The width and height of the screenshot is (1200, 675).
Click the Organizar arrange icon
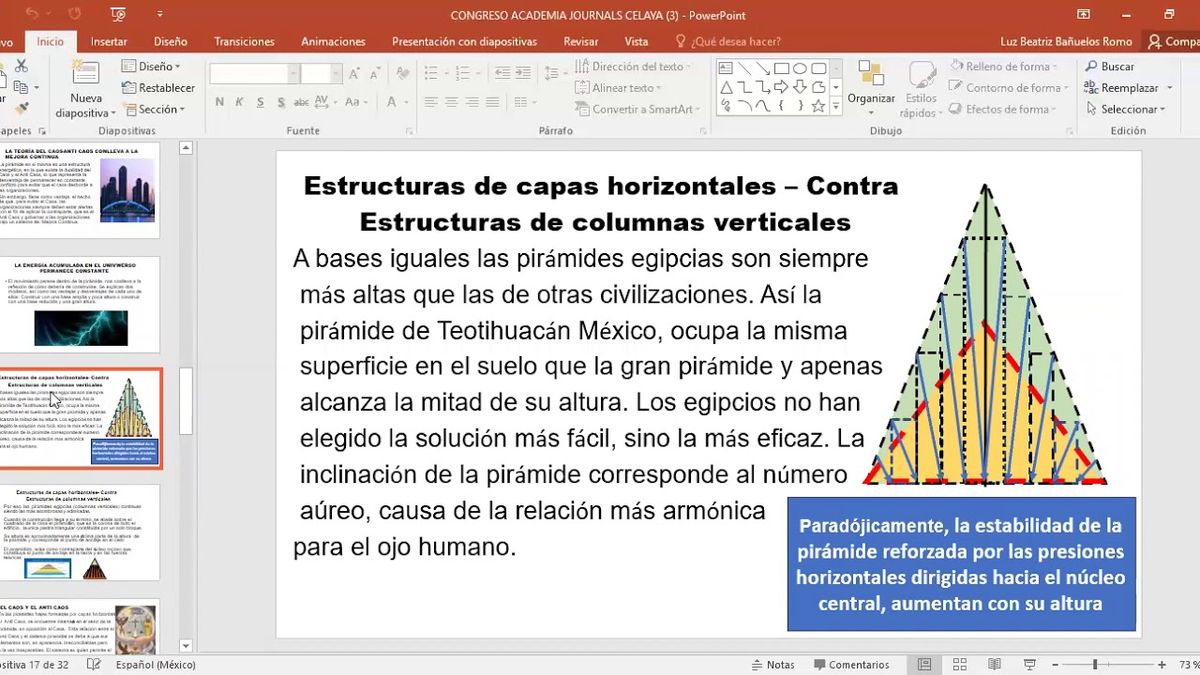click(871, 74)
